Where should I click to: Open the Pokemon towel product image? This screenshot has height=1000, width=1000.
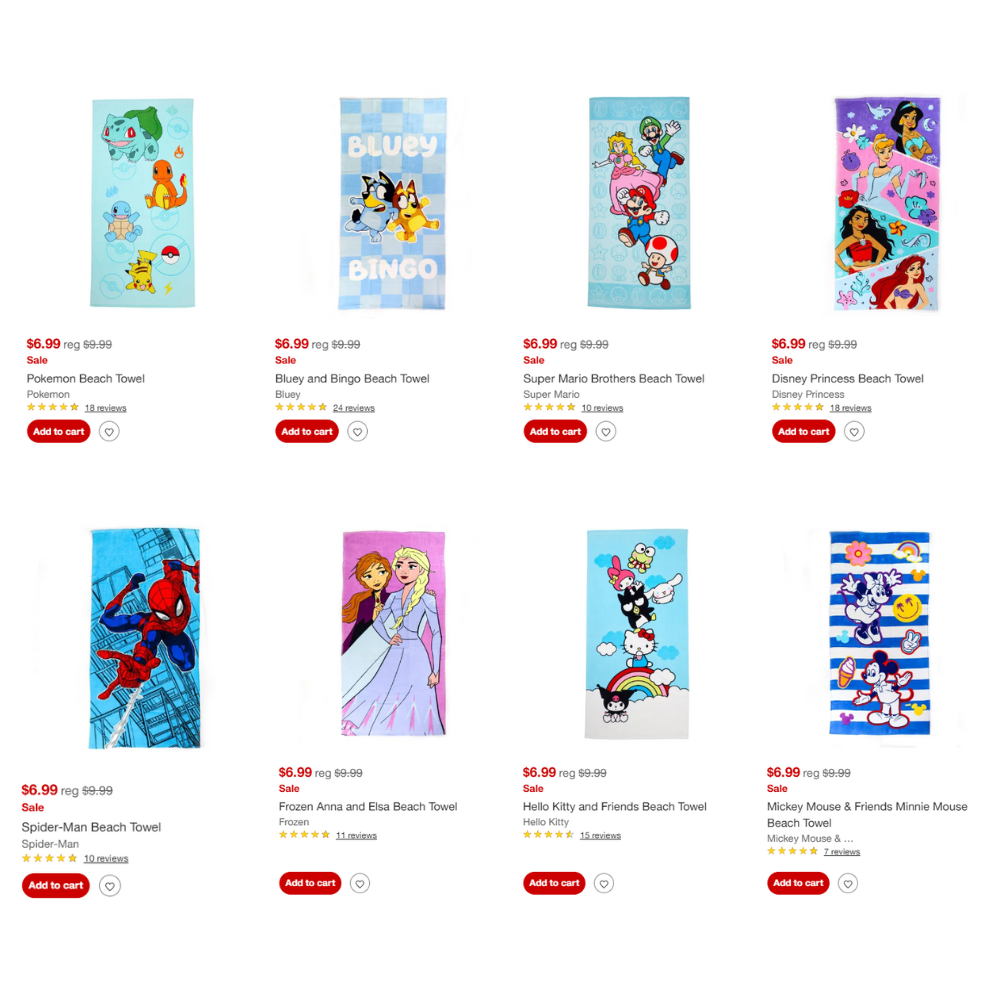pos(142,203)
